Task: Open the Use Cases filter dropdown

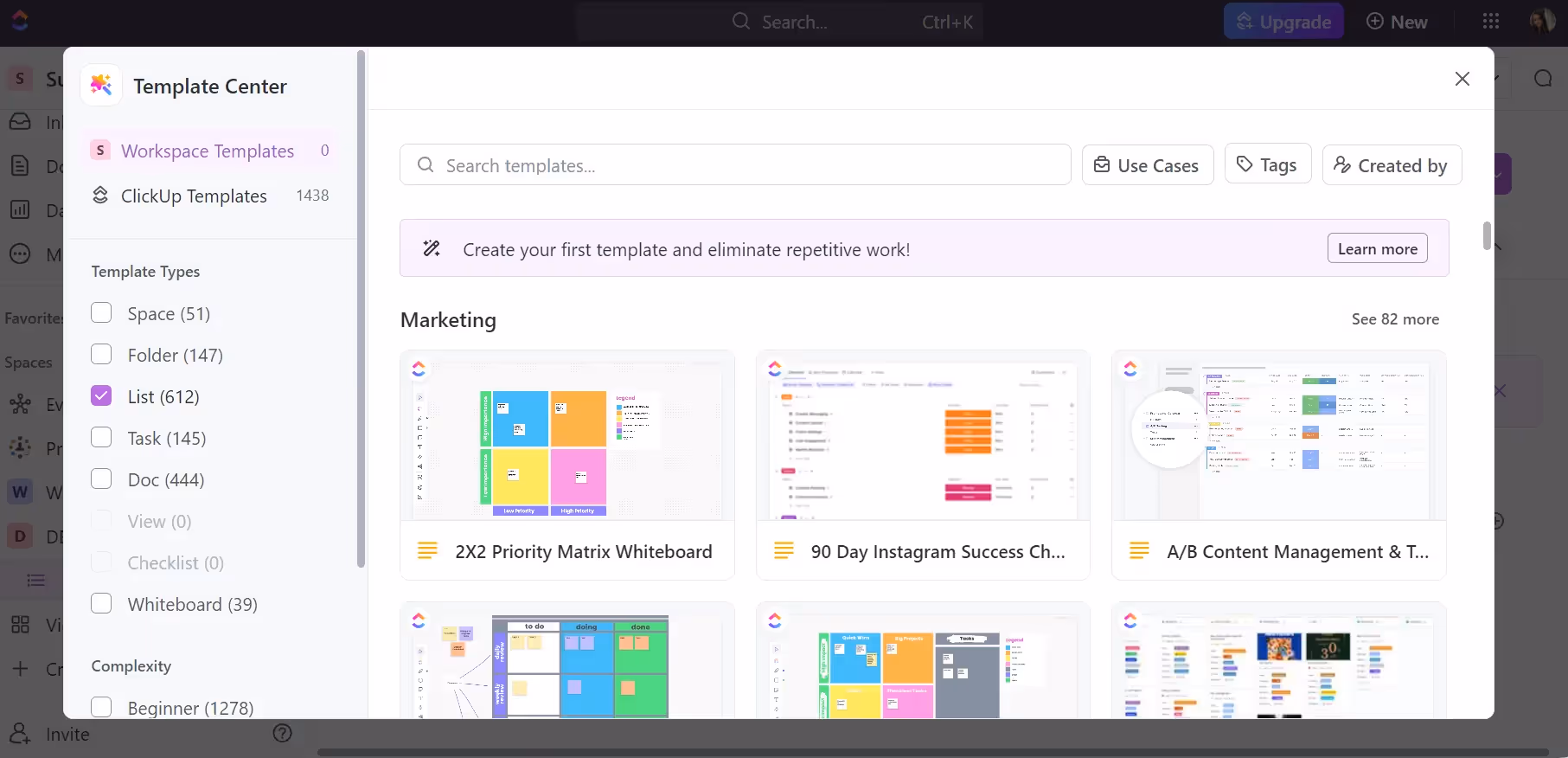Action: tap(1147, 165)
